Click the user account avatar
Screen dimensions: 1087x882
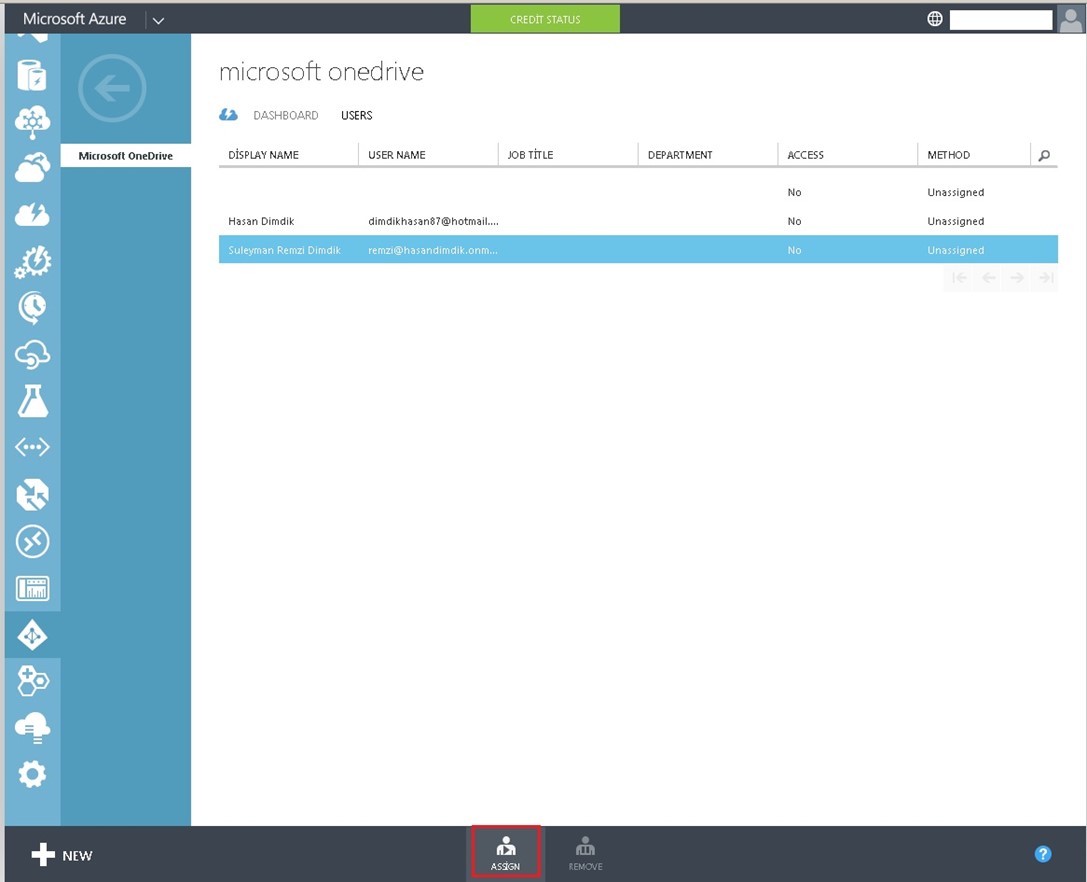click(x=1070, y=19)
